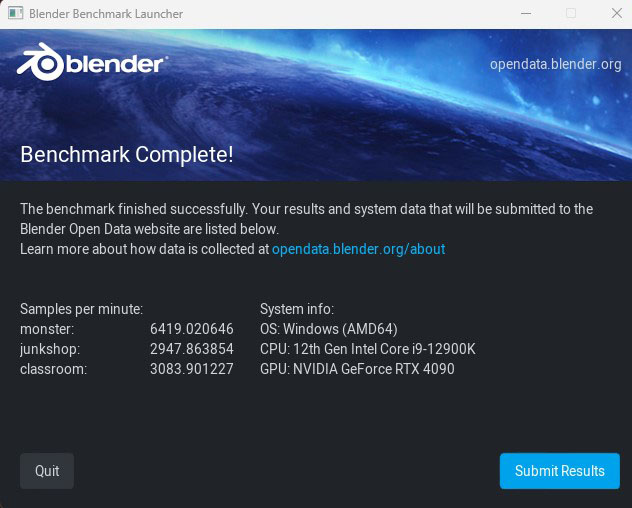Click the opendata.blender.org text in the banner
The height and width of the screenshot is (508, 632).
pyautogui.click(x=555, y=64)
